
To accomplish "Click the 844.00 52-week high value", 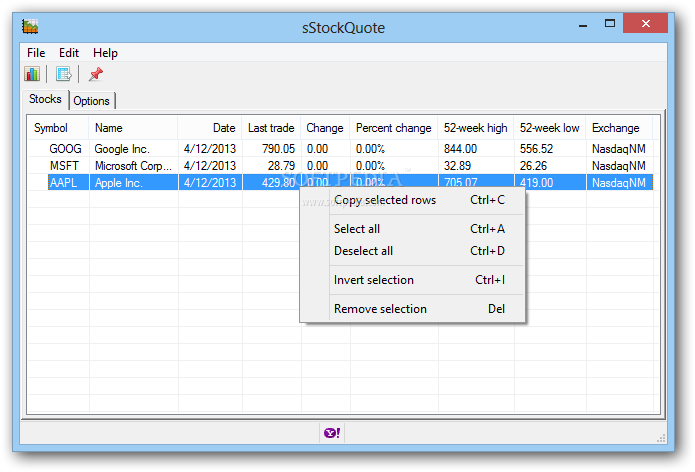I will point(461,148).
